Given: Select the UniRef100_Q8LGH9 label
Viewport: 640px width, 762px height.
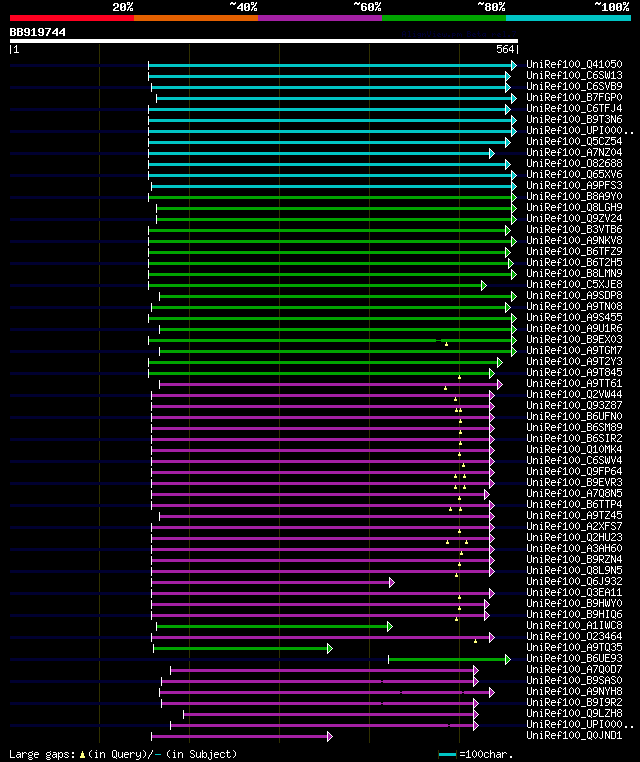Looking at the screenshot, I should (574, 207).
